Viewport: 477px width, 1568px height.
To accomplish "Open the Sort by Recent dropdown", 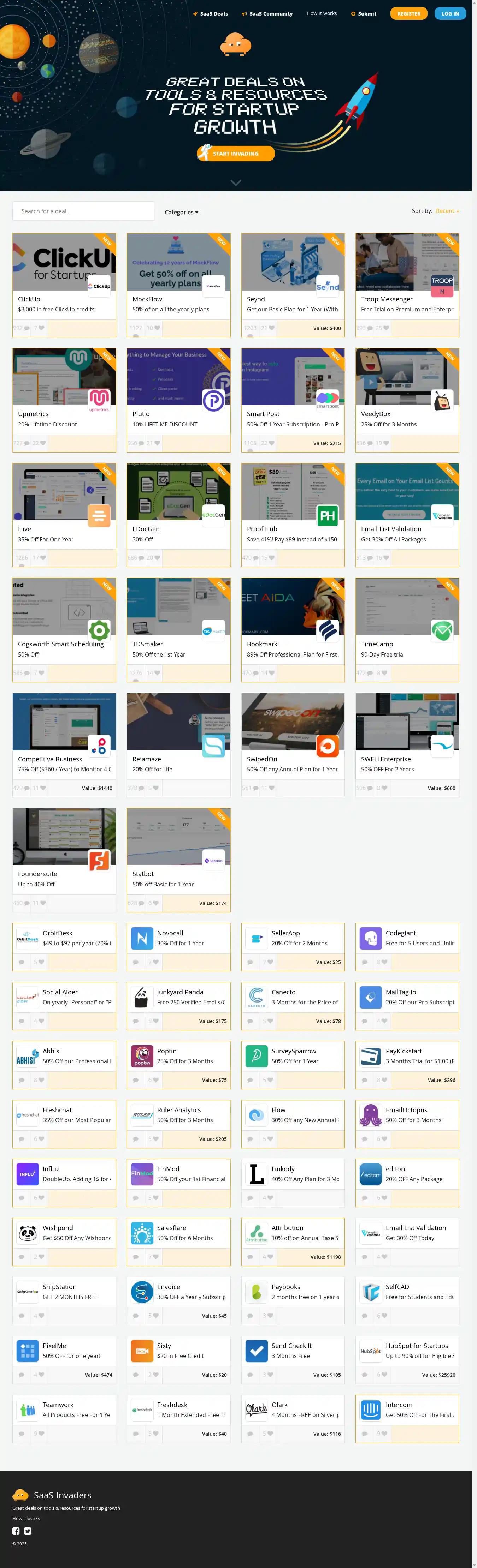I will pyautogui.click(x=447, y=211).
